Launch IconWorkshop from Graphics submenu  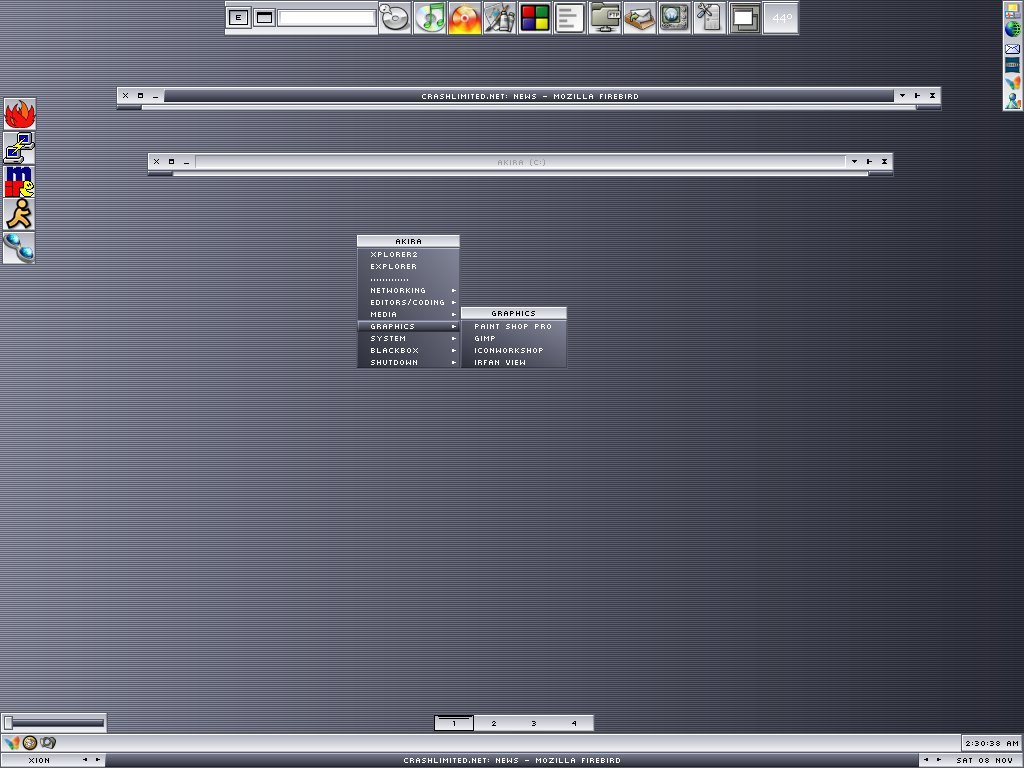(x=513, y=350)
